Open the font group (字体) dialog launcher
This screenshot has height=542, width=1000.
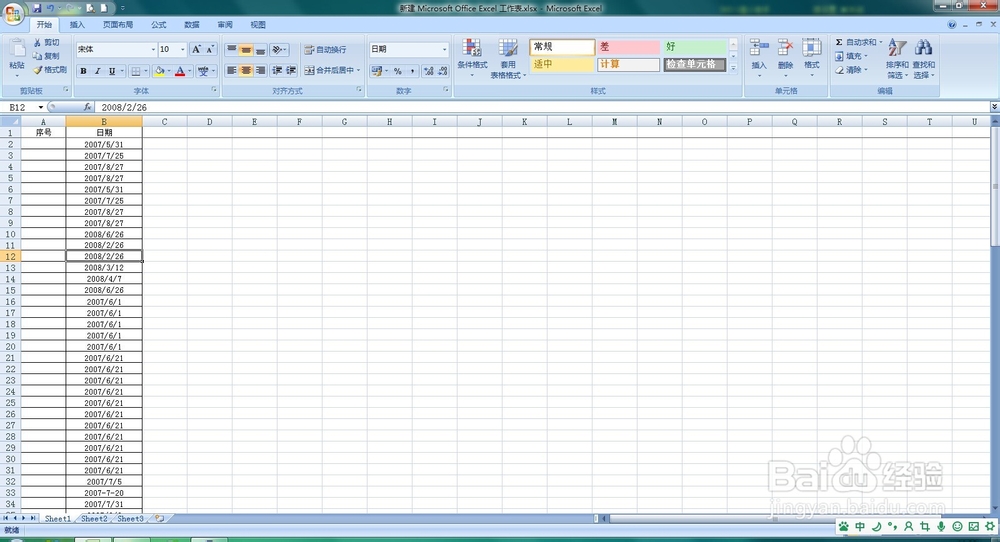tap(214, 90)
